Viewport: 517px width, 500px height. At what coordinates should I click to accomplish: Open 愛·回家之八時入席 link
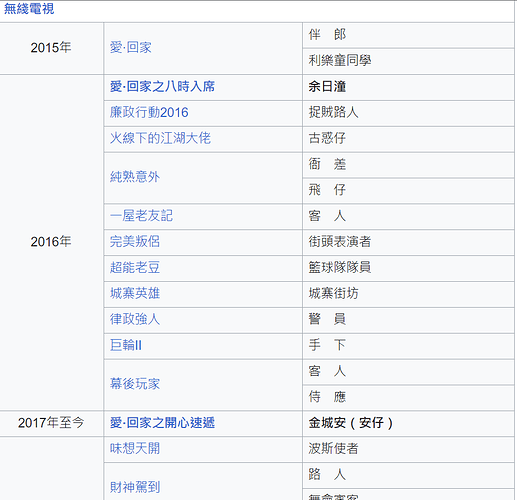[162, 87]
